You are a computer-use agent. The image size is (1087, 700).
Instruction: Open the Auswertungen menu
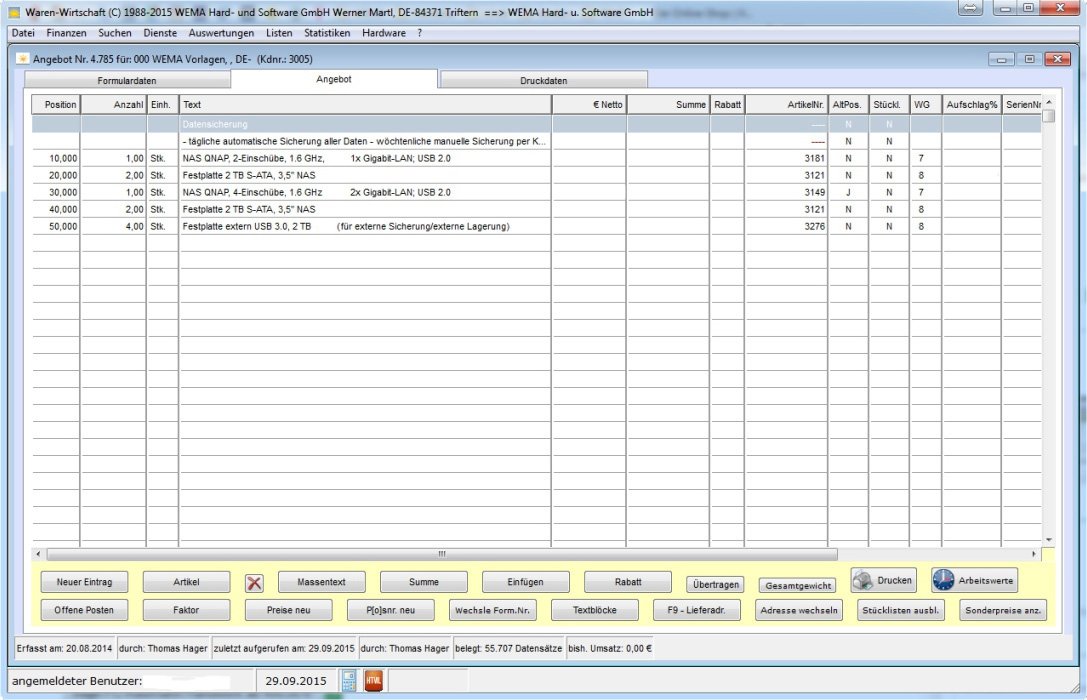(221, 33)
